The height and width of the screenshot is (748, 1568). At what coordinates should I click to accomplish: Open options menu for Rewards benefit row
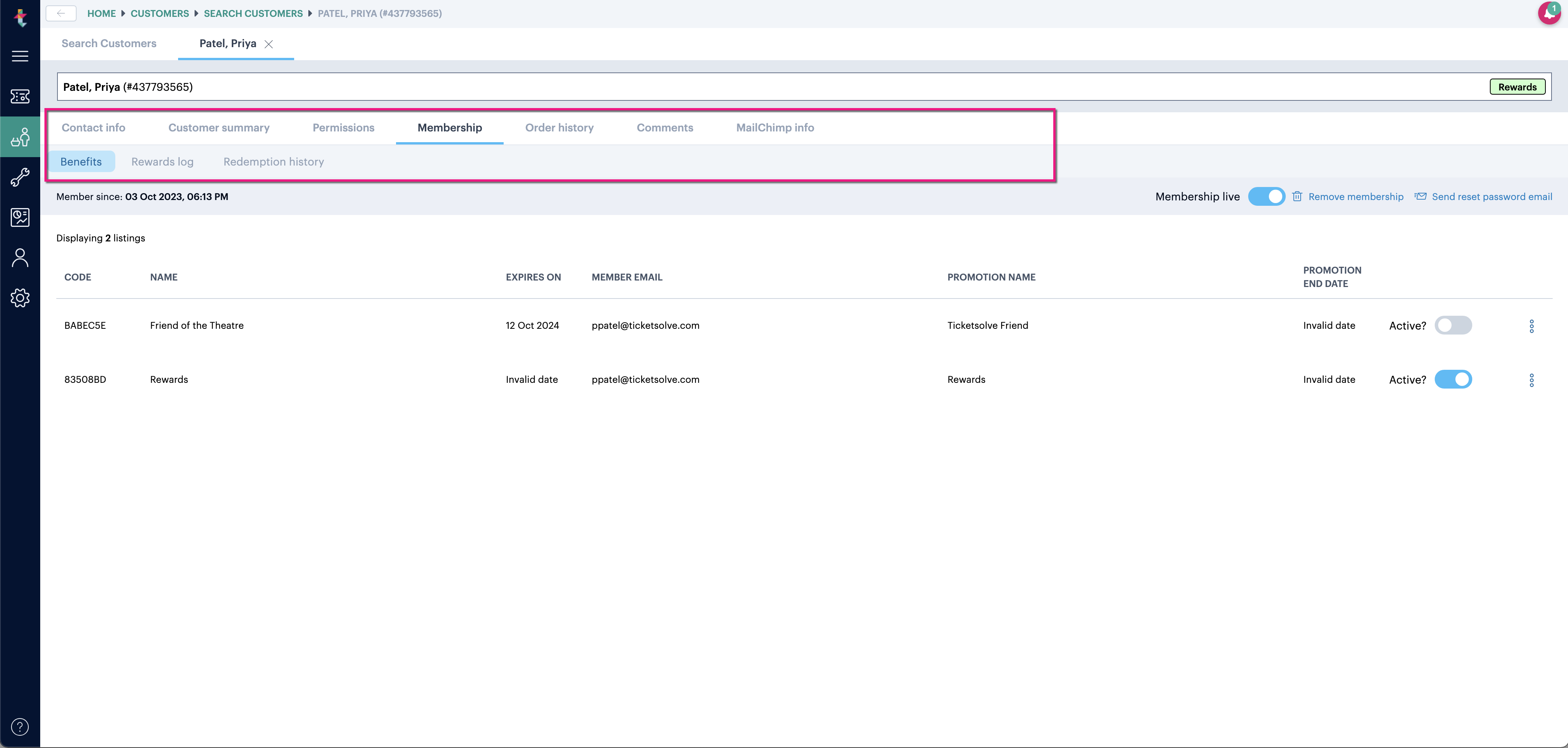(1532, 380)
